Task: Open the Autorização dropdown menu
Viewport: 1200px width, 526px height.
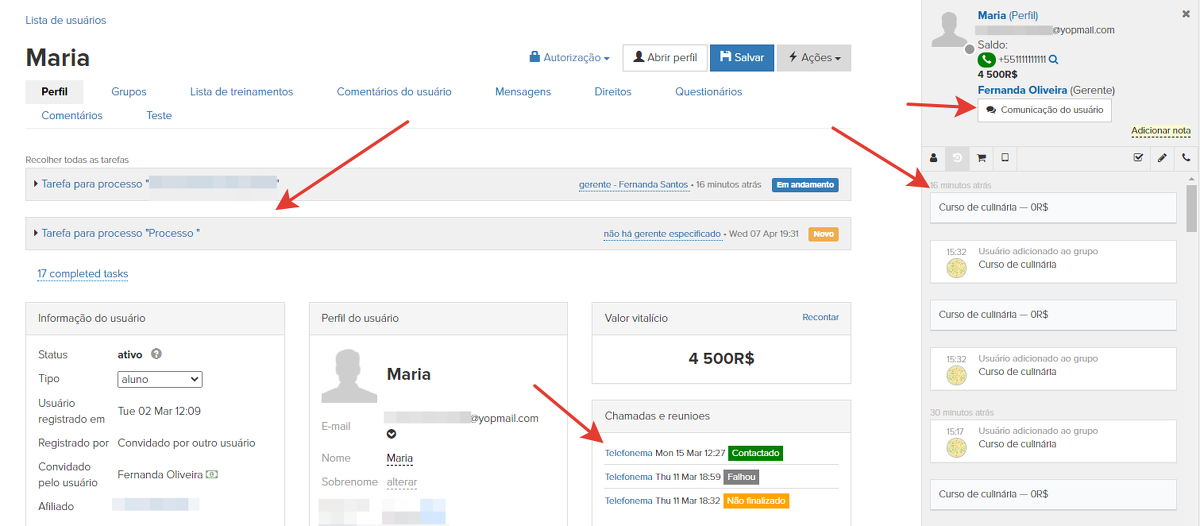Action: click(569, 58)
